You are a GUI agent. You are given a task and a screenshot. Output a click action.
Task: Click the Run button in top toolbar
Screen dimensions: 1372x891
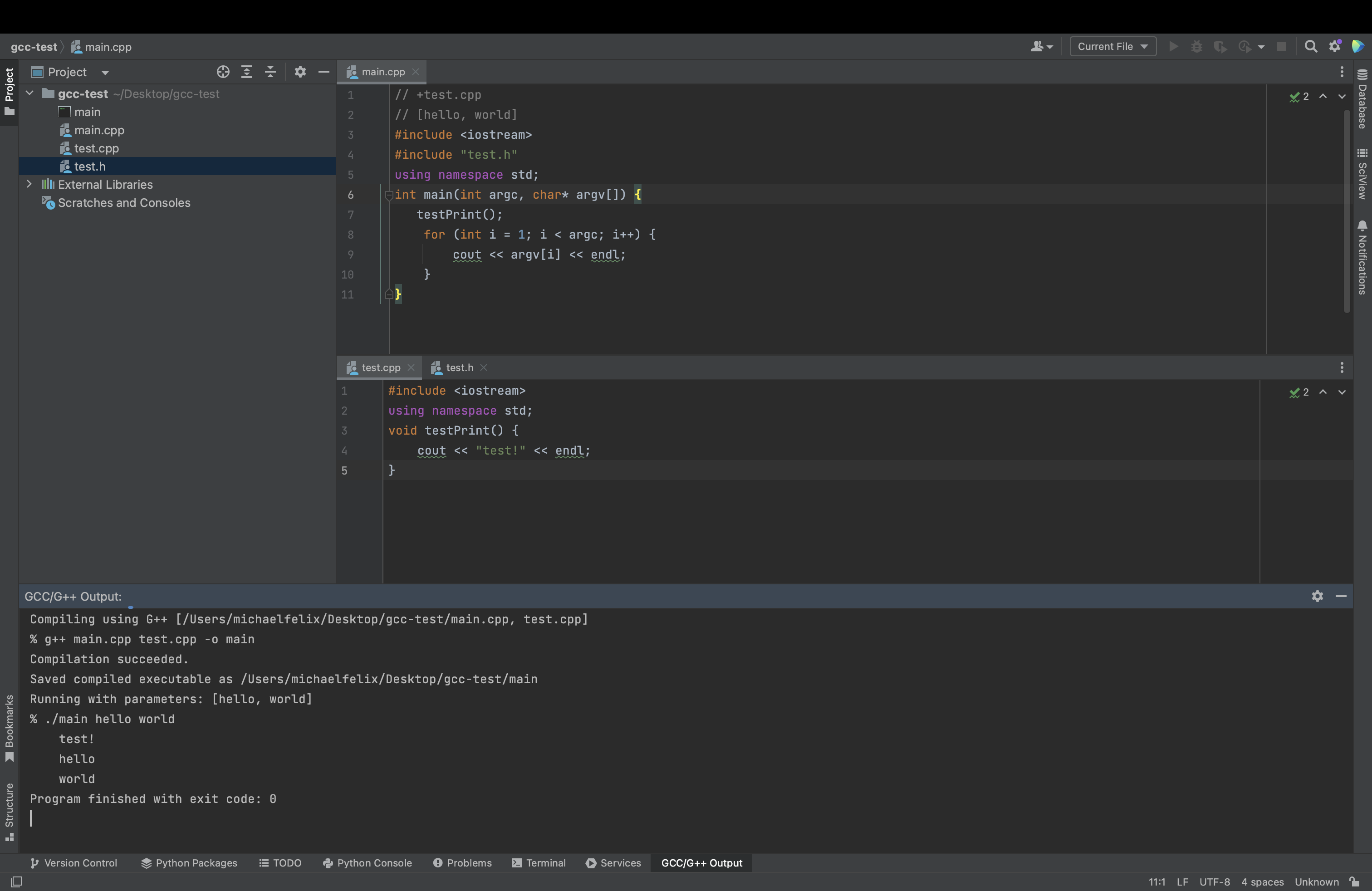click(1173, 47)
